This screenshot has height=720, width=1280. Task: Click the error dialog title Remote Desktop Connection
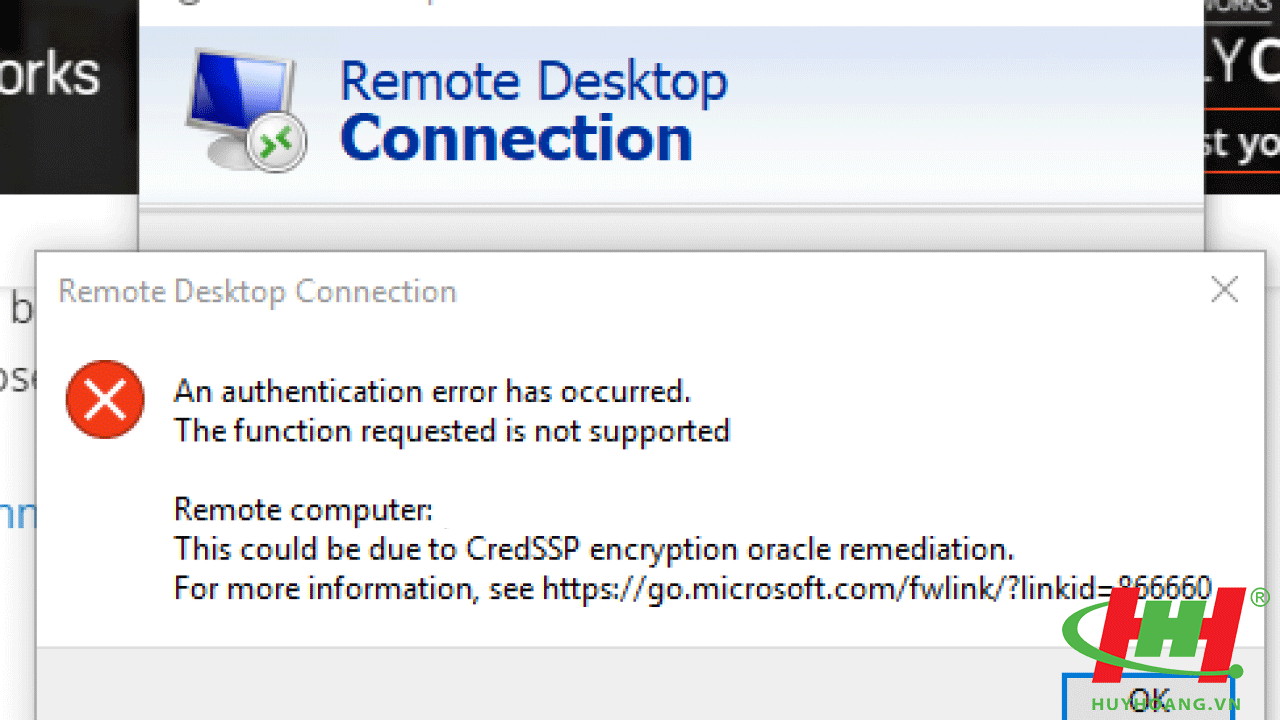pyautogui.click(x=258, y=292)
